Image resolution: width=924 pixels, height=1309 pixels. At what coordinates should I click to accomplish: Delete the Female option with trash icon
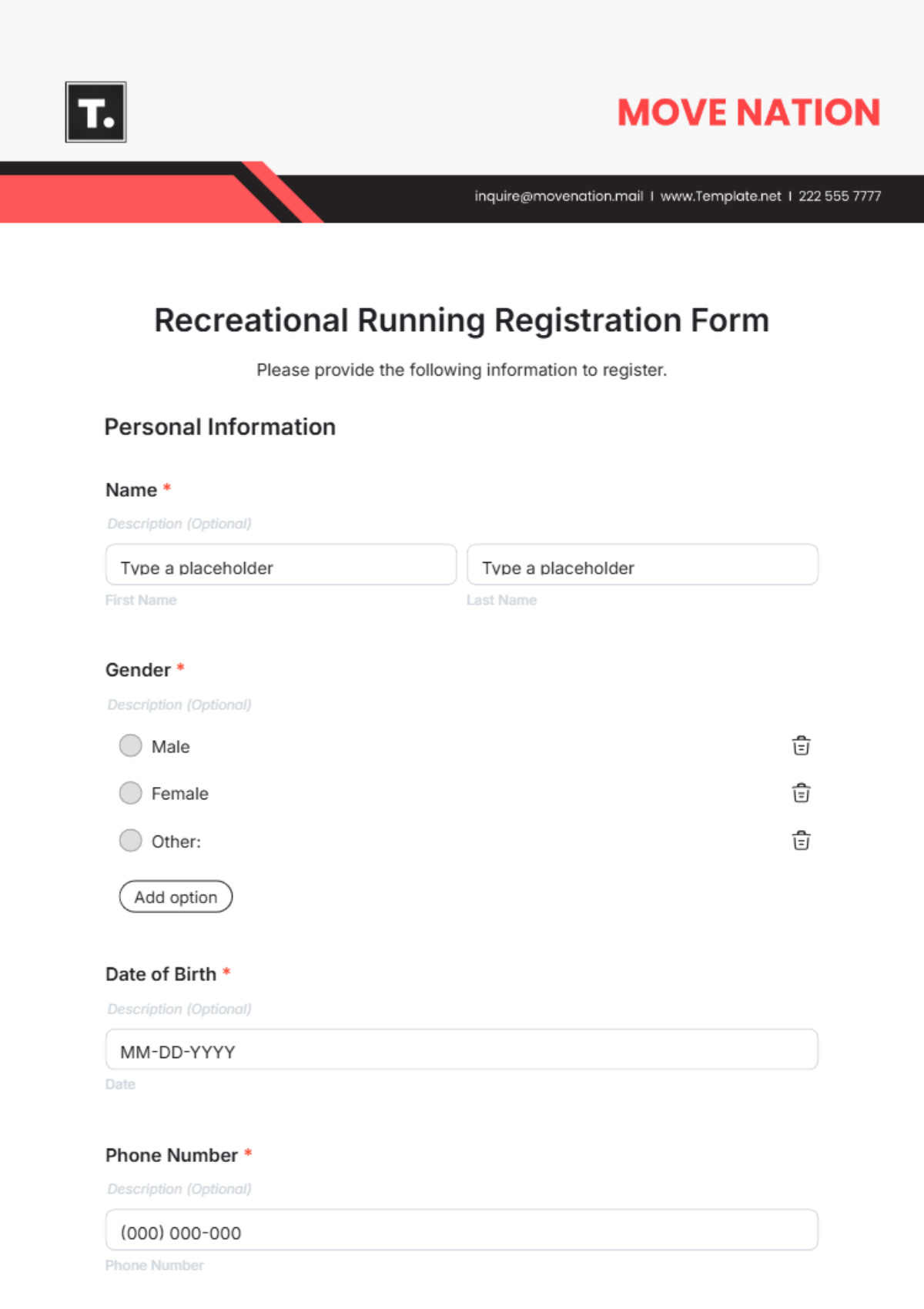point(801,792)
